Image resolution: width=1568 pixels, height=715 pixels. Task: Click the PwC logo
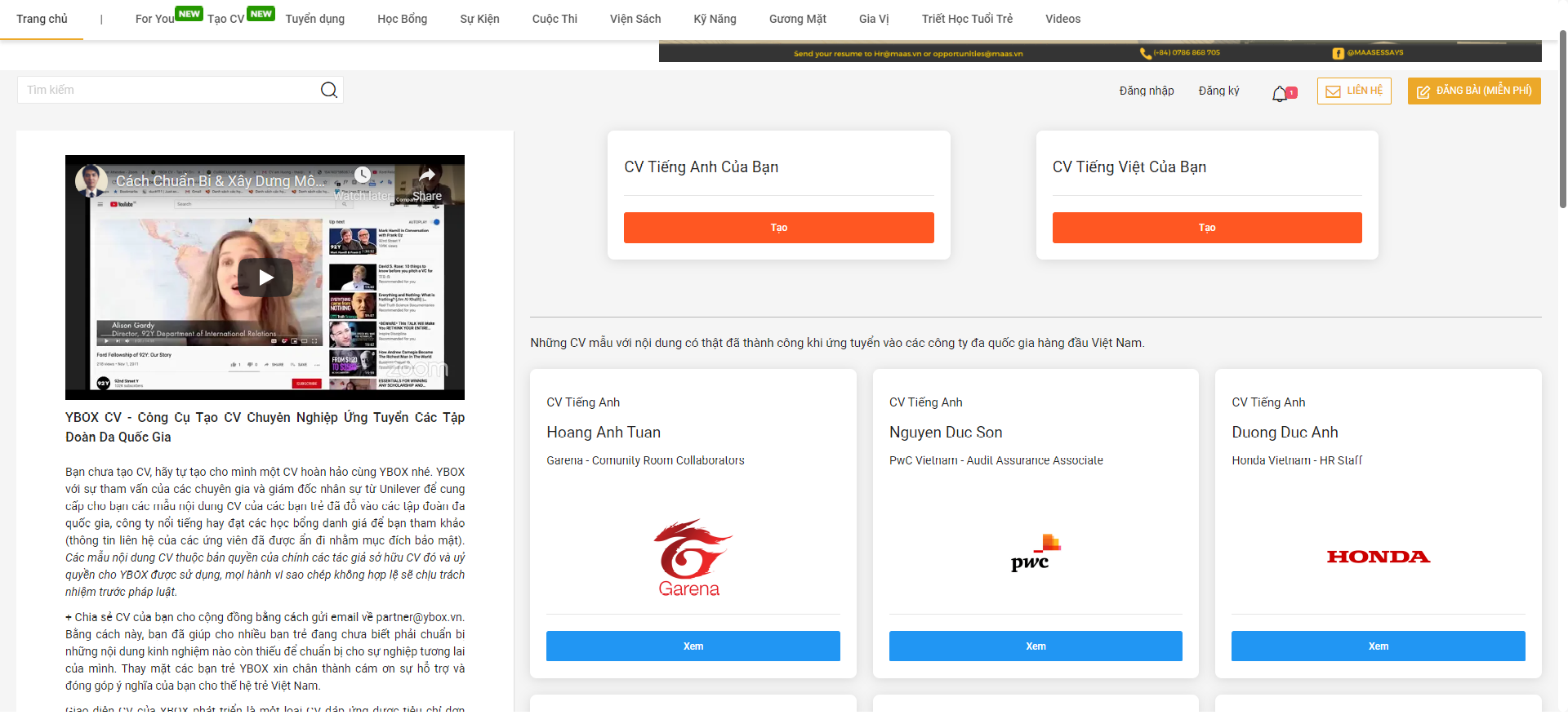(x=1036, y=553)
